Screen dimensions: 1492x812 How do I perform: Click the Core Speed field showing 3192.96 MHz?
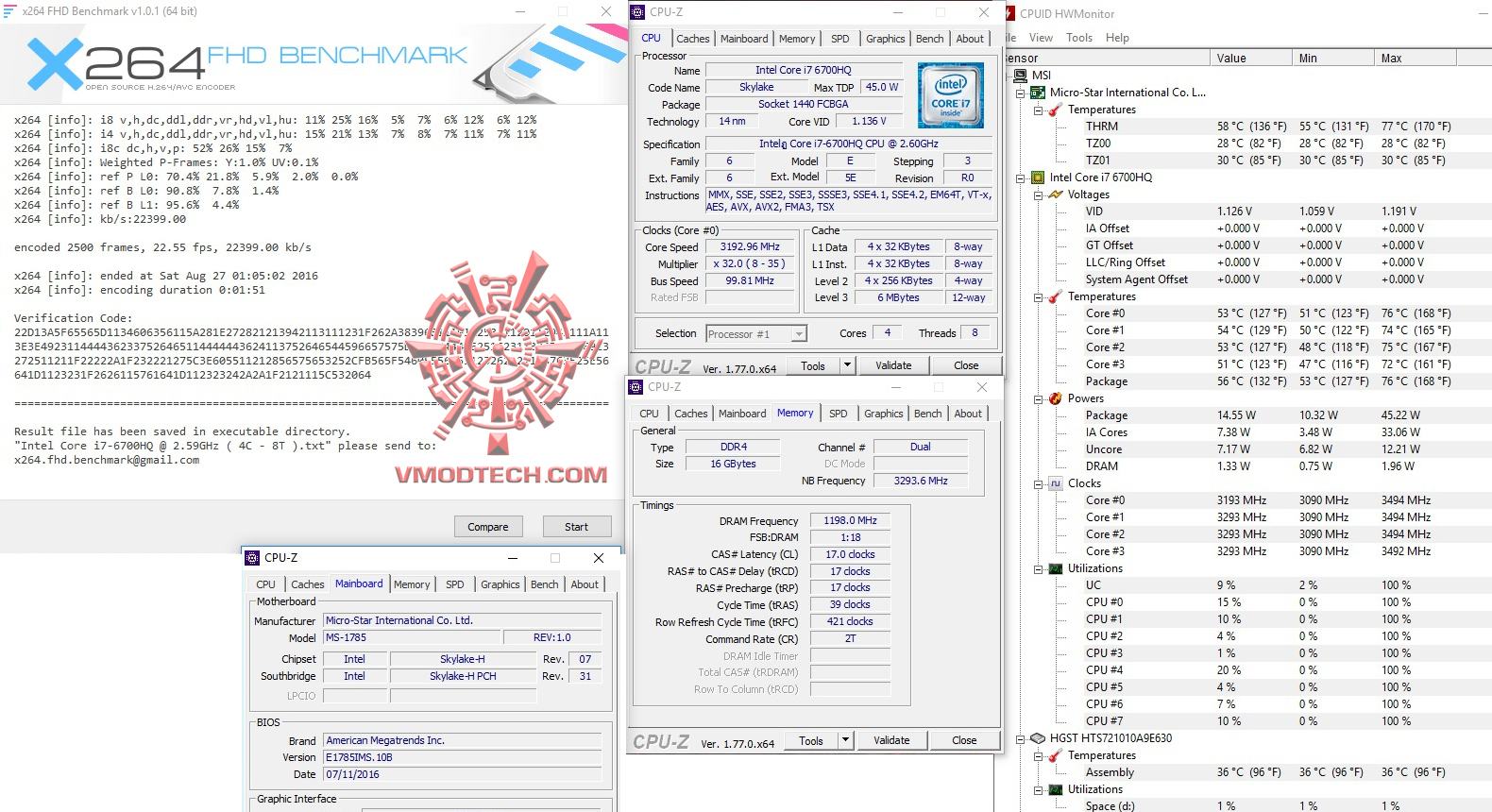pyautogui.click(x=750, y=247)
